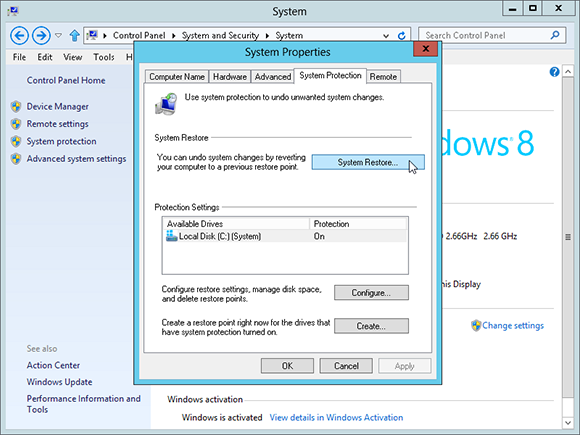This screenshot has width=580, height=435.
Task: Switch to the Hardware tab
Action: click(230, 77)
